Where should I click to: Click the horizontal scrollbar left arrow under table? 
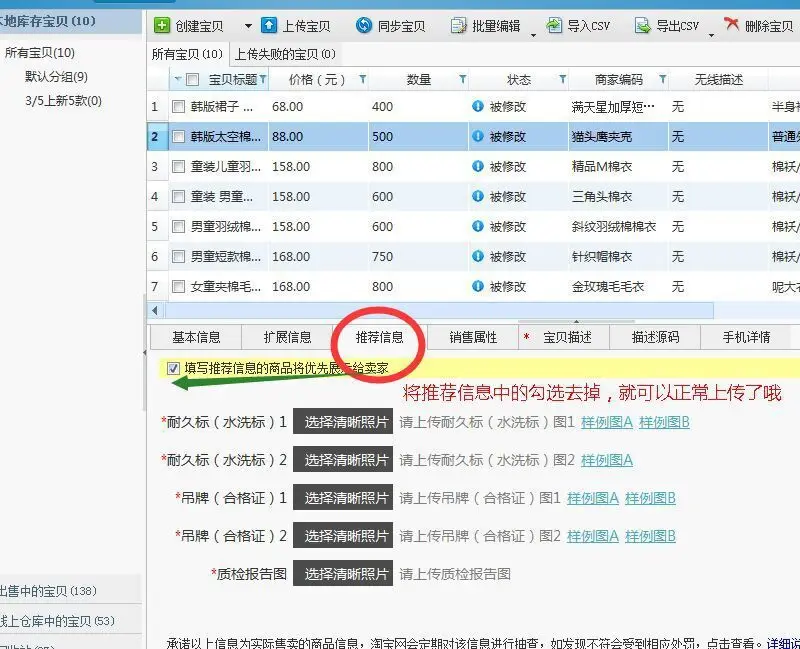(155, 310)
